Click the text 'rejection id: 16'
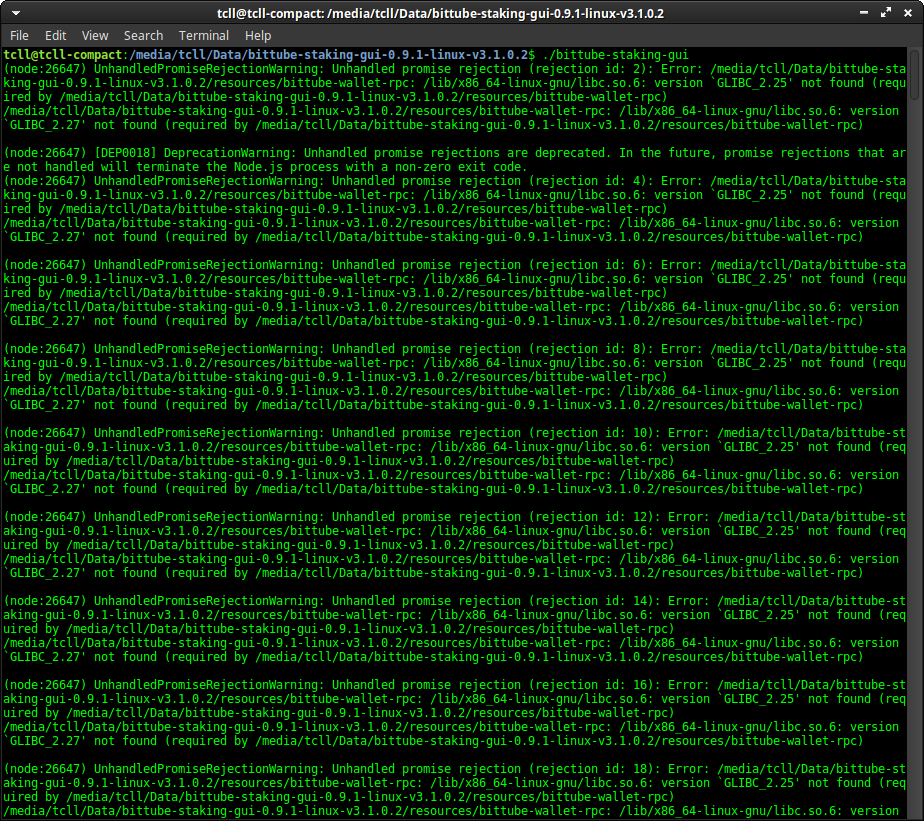 [590, 685]
